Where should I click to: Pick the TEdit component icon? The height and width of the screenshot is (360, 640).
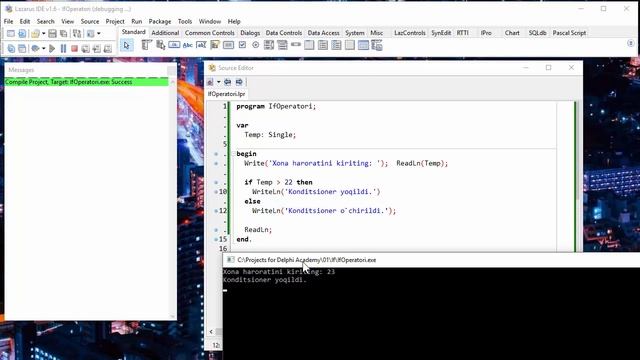point(201,45)
